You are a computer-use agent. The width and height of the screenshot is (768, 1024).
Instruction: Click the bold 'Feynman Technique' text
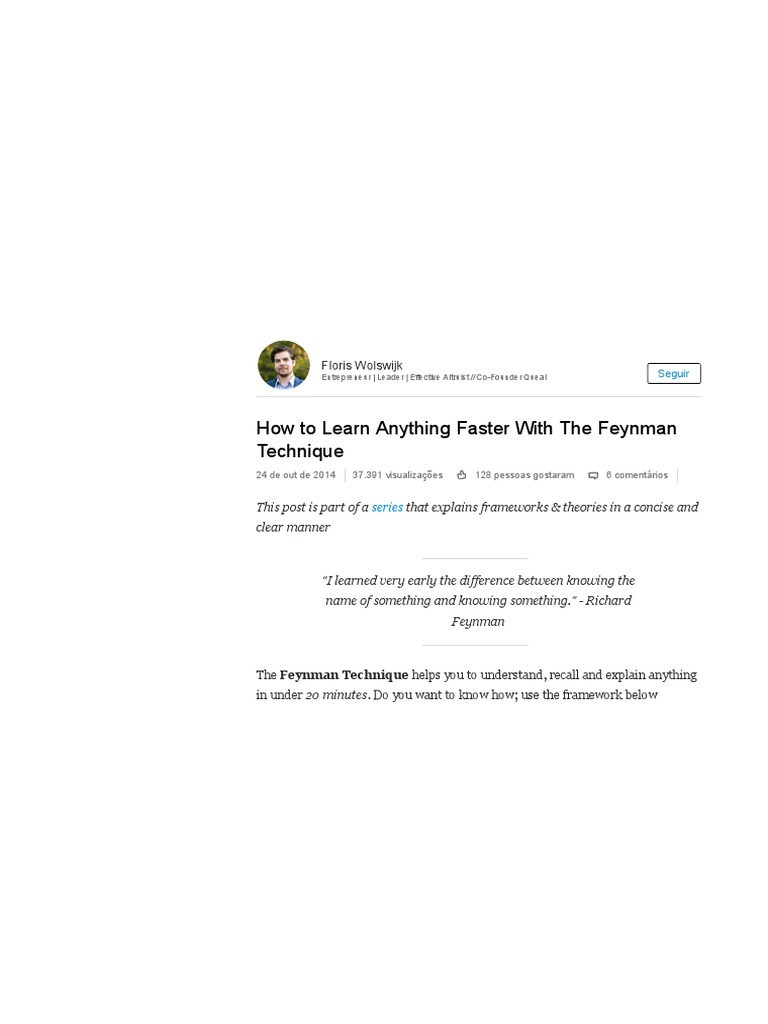tap(344, 675)
